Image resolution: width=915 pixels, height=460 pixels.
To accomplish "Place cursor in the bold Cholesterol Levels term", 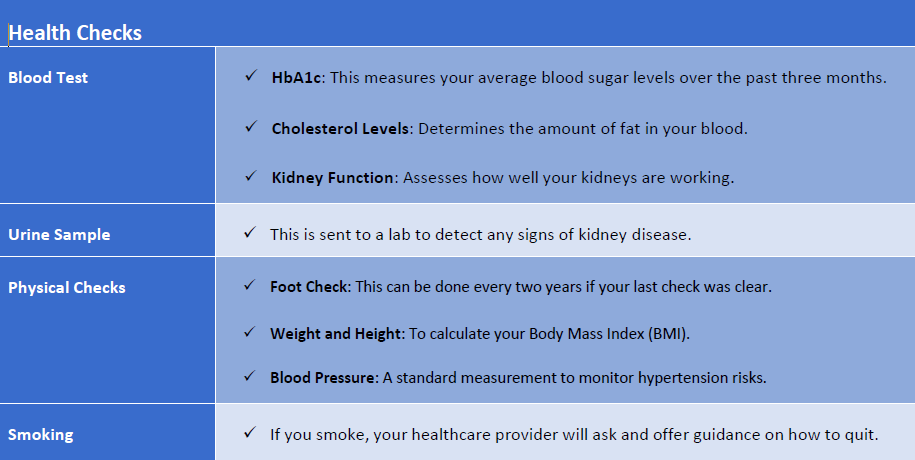I will (x=340, y=128).
